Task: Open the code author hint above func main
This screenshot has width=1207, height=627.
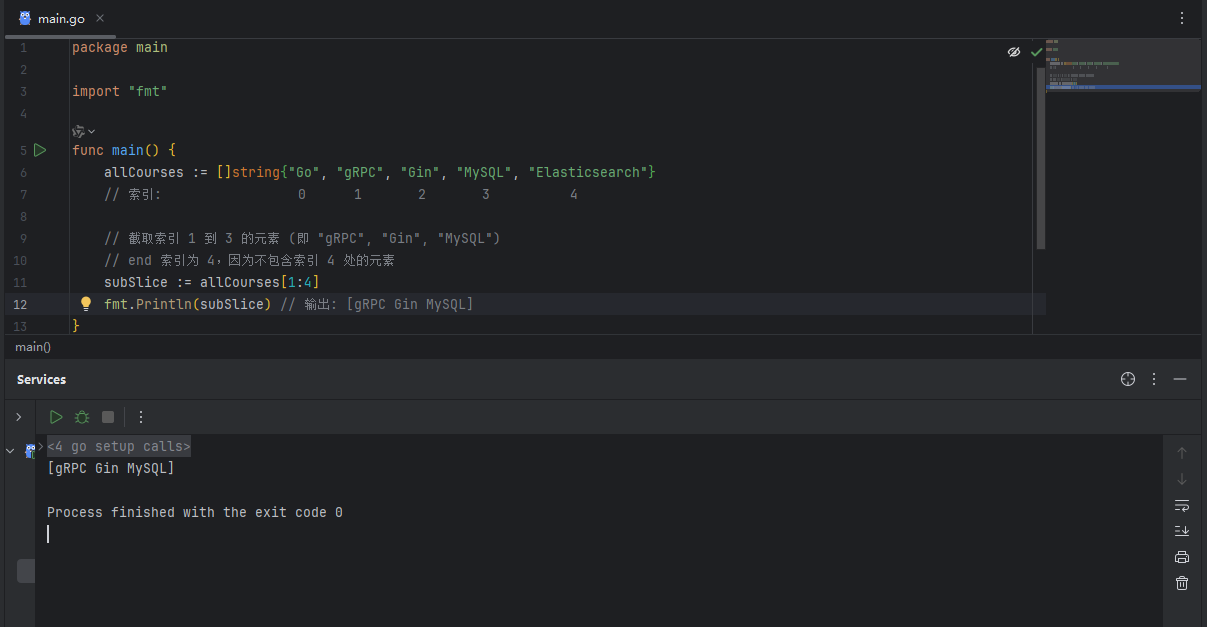Action: pyautogui.click(x=84, y=131)
